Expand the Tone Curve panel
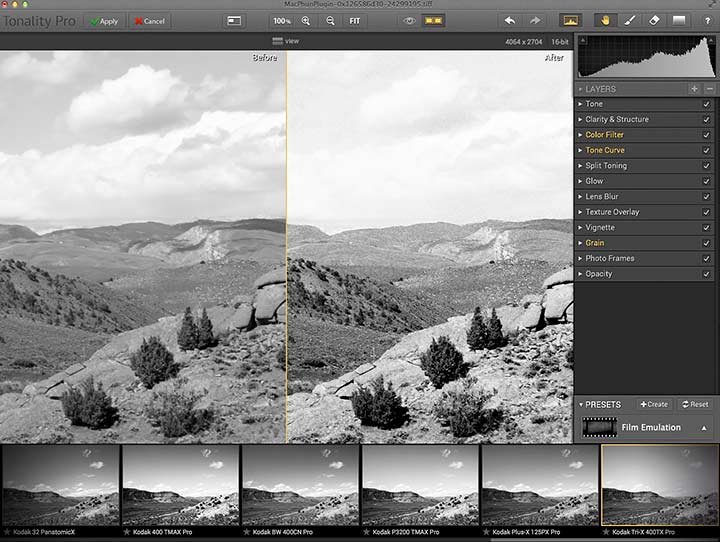Viewport: 720px width, 542px height. coord(580,150)
